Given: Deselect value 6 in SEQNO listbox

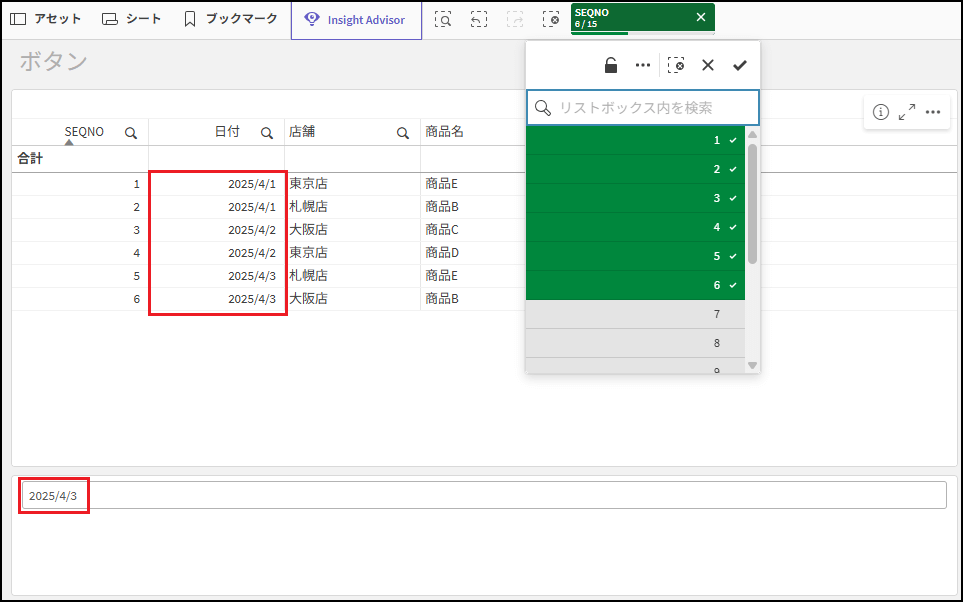Looking at the screenshot, I should 635,285.
